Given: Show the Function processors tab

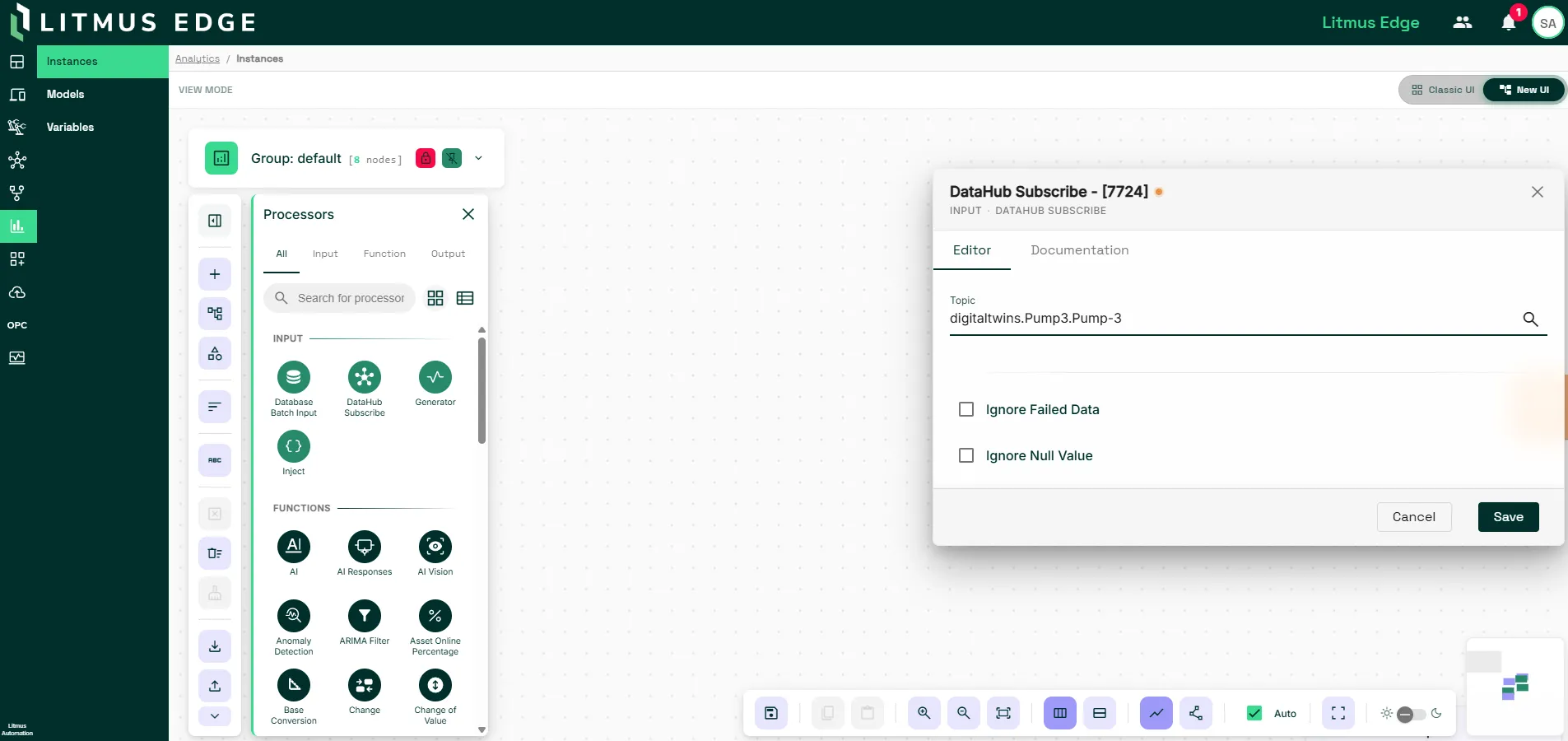Looking at the screenshot, I should 384,254.
